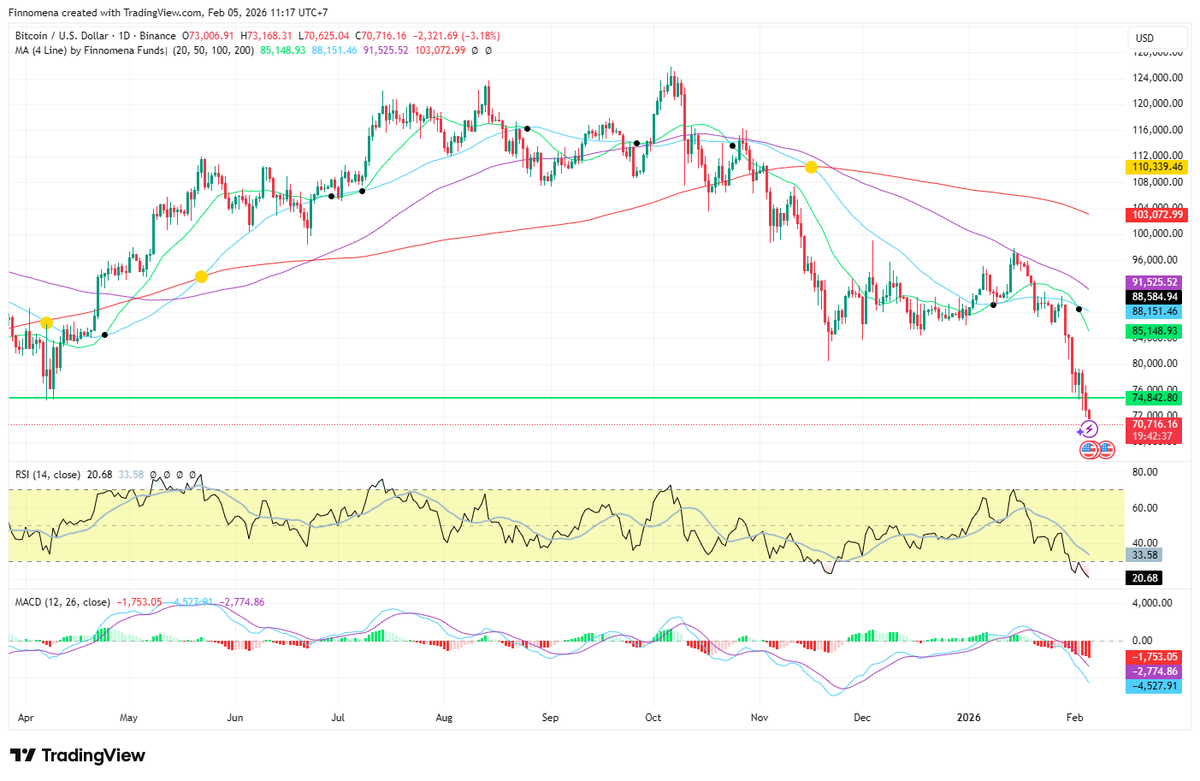The width and height of the screenshot is (1200, 781).
Task: Click the yellow 110,339.46 price label
Action: click(1155, 167)
